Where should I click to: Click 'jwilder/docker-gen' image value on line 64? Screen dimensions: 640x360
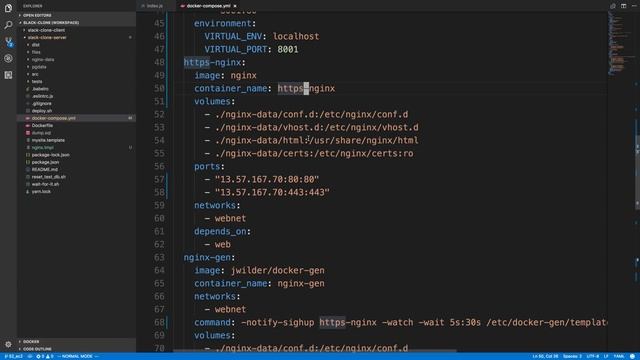[x=278, y=270]
